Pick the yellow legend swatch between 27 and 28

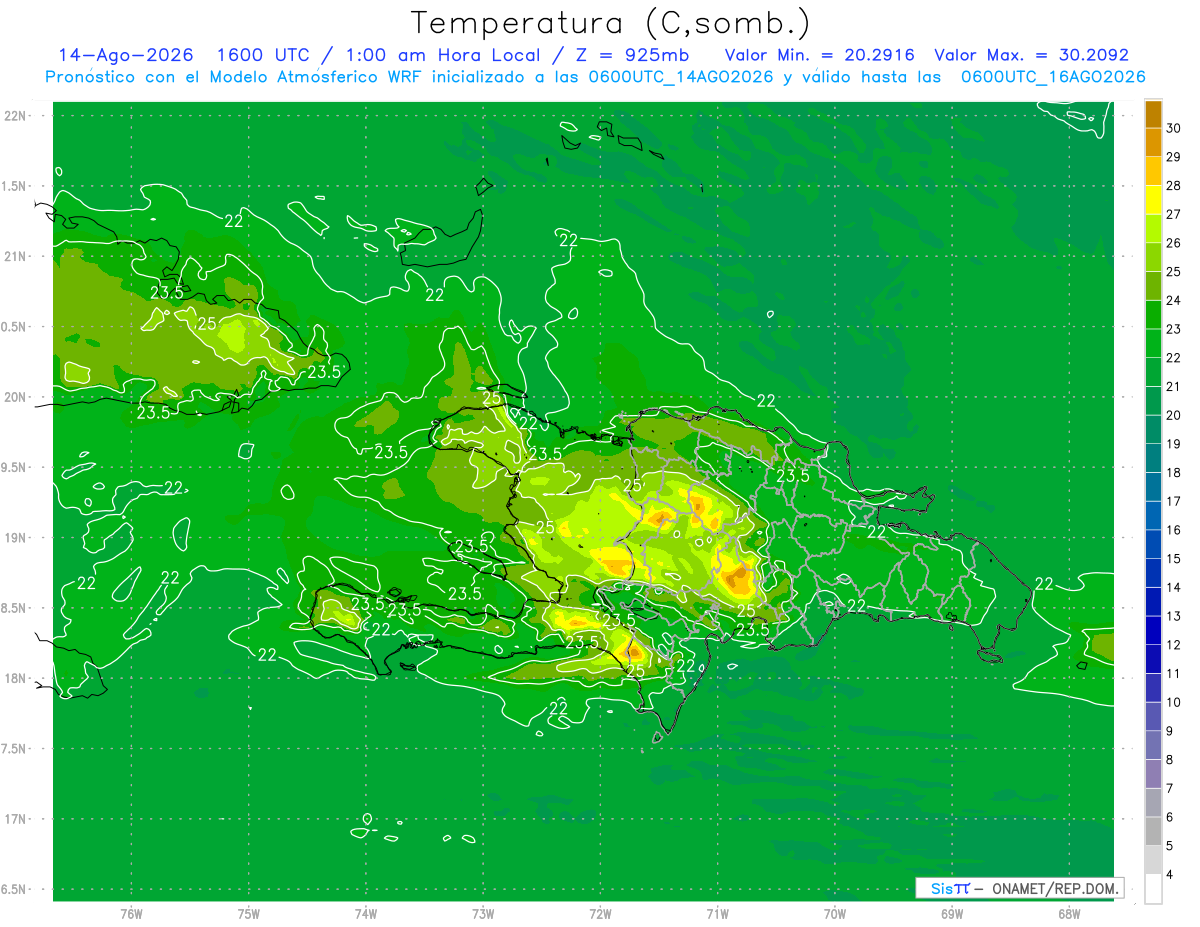(1153, 200)
